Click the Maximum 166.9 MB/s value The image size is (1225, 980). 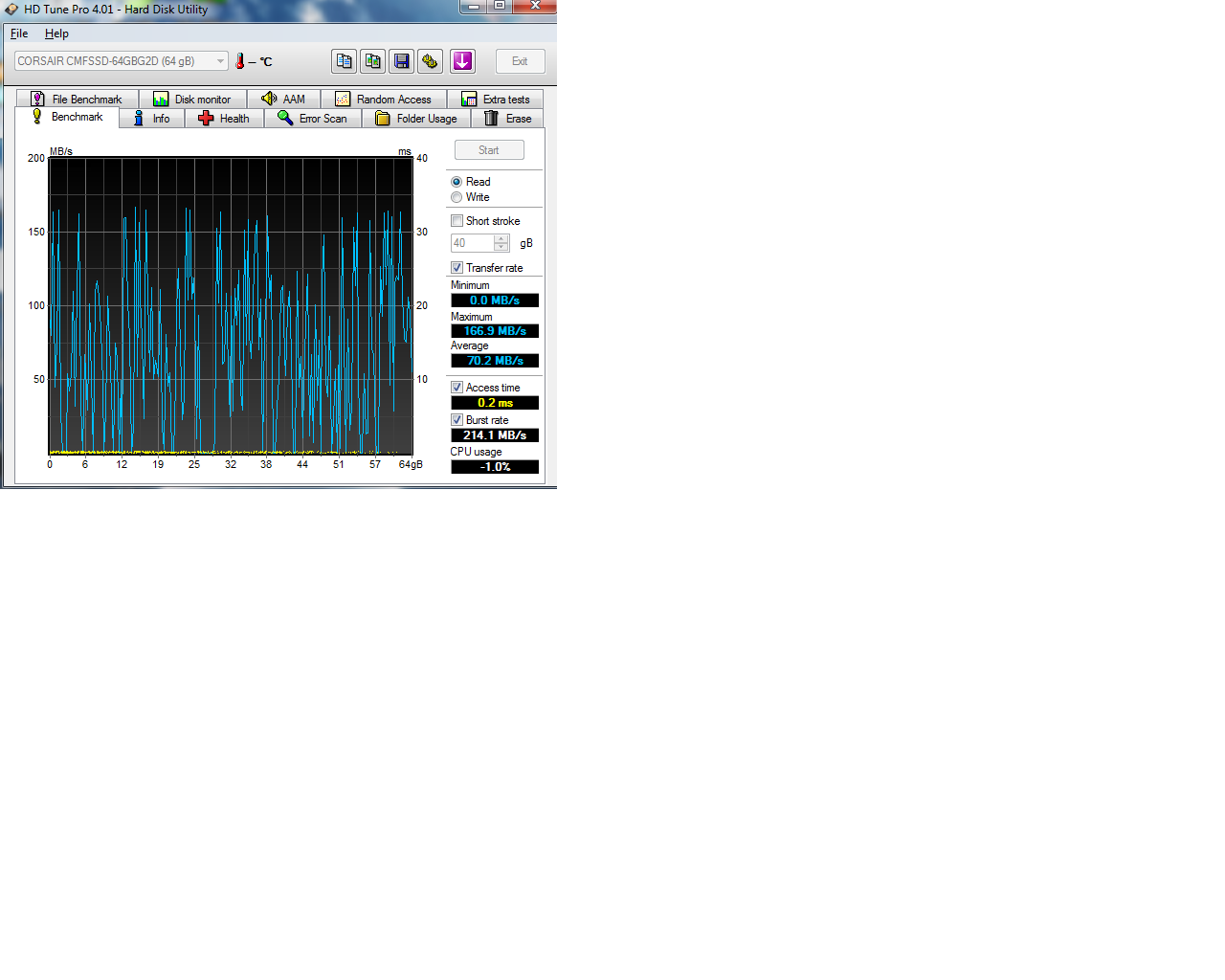coord(495,331)
